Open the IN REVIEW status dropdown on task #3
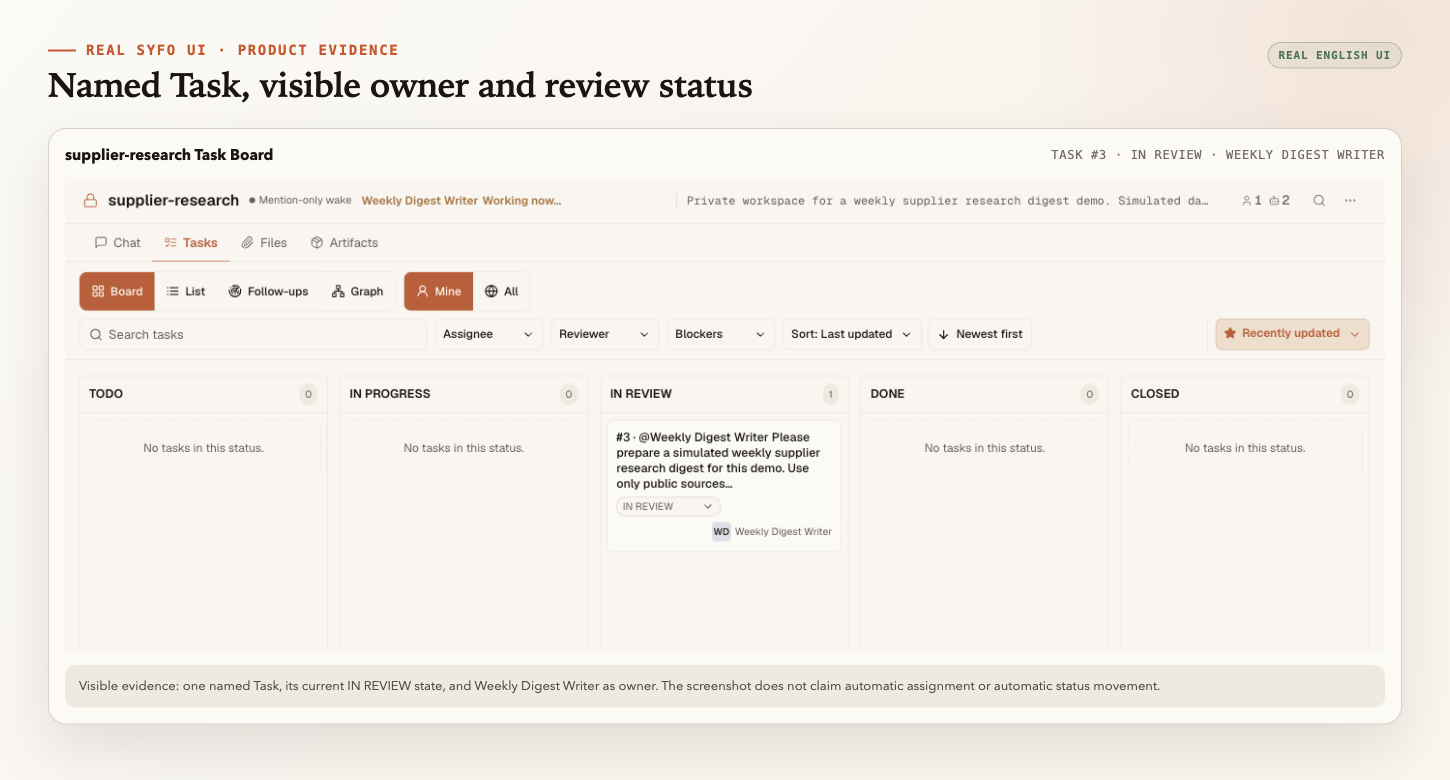This screenshot has height=780, width=1450. pyautogui.click(x=668, y=506)
